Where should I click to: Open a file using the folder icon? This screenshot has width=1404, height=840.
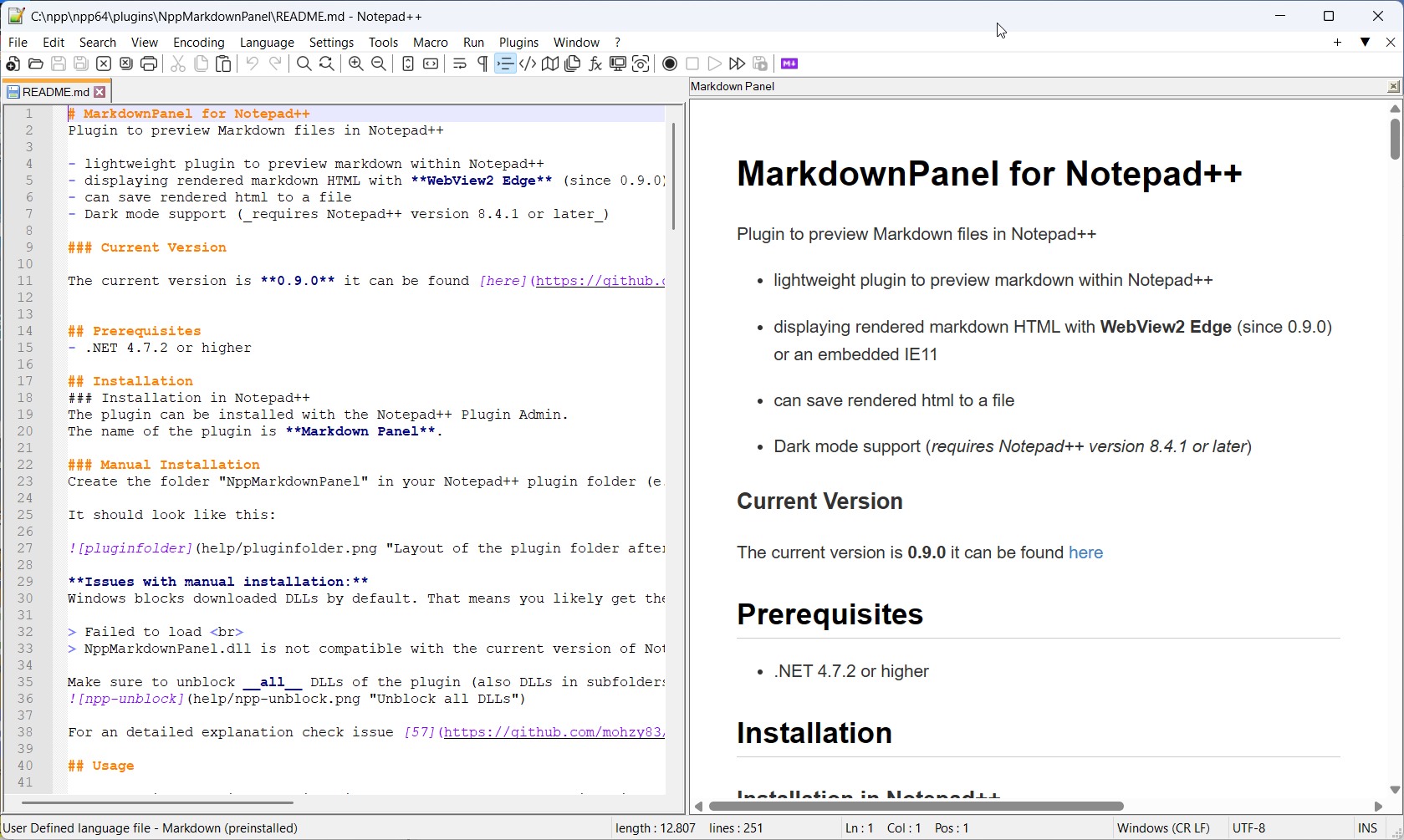coord(35,64)
